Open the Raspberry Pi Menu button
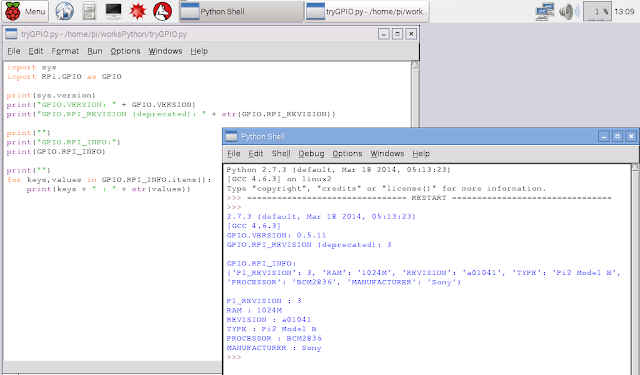This screenshot has width=640, height=375. point(25,11)
